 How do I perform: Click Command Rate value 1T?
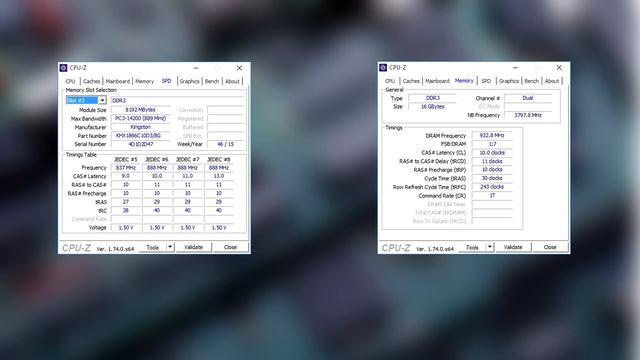492,196
